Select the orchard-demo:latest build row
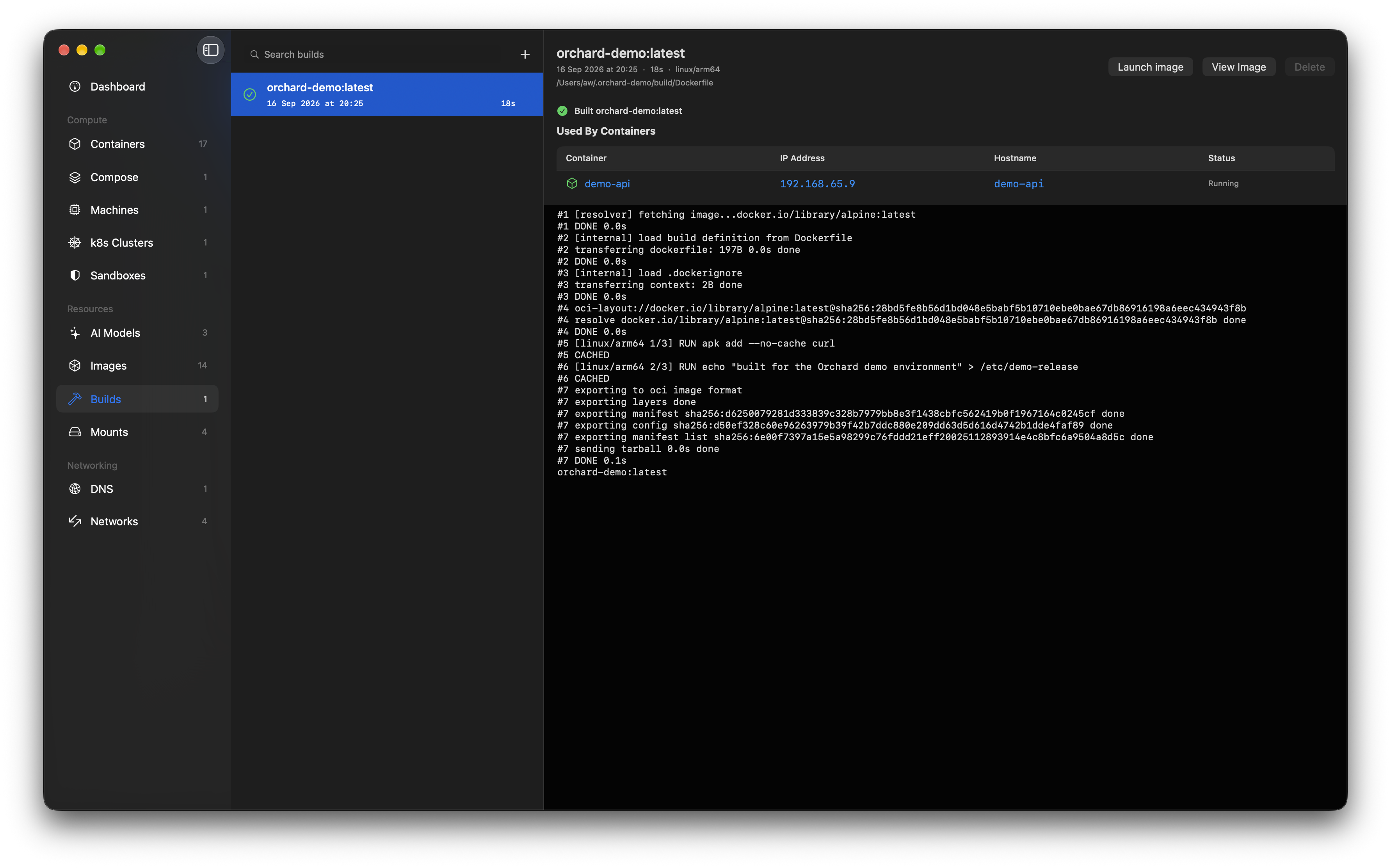Image resolution: width=1391 pixels, height=868 pixels. click(386, 94)
